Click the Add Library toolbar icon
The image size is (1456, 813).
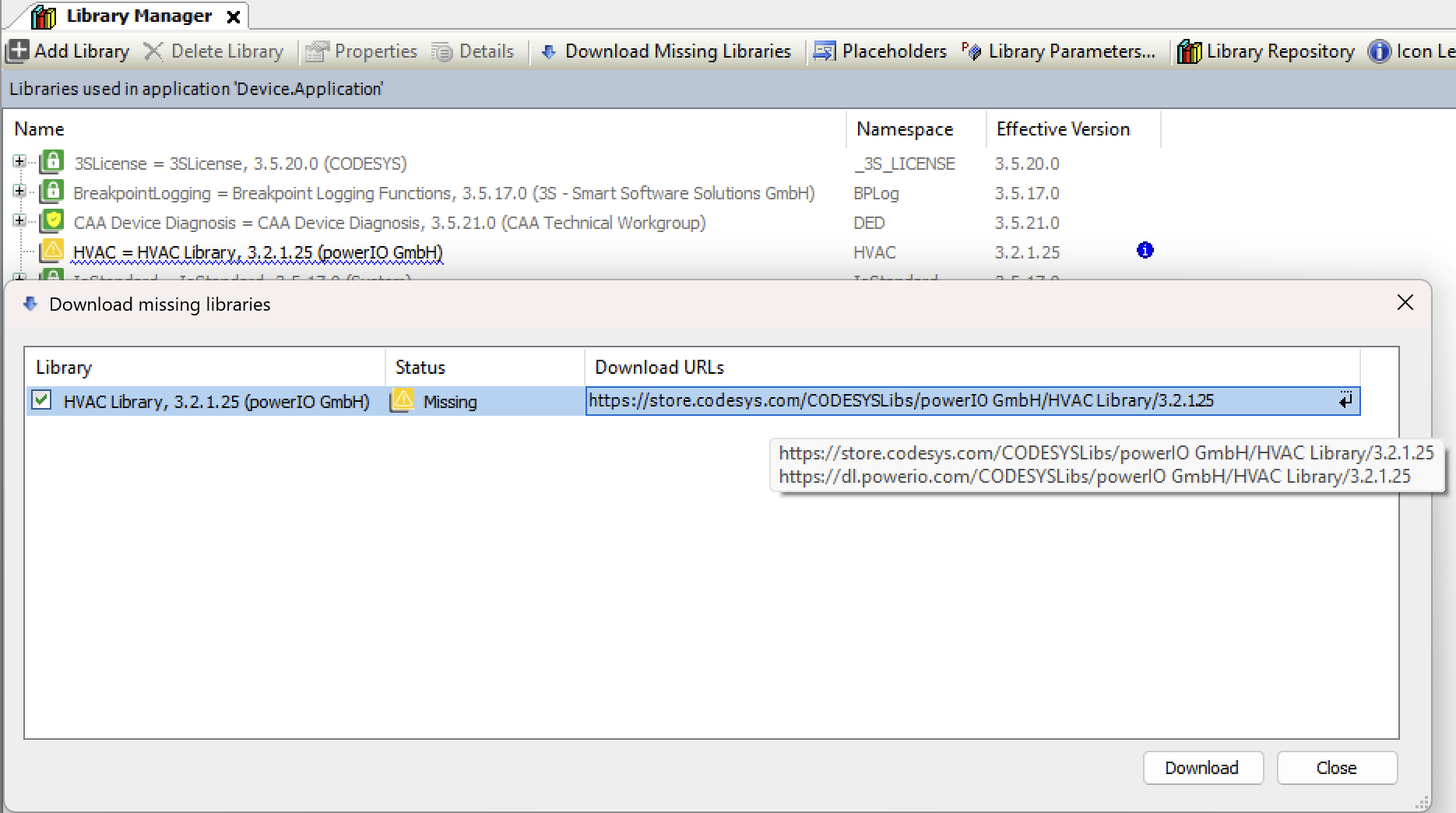click(19, 51)
